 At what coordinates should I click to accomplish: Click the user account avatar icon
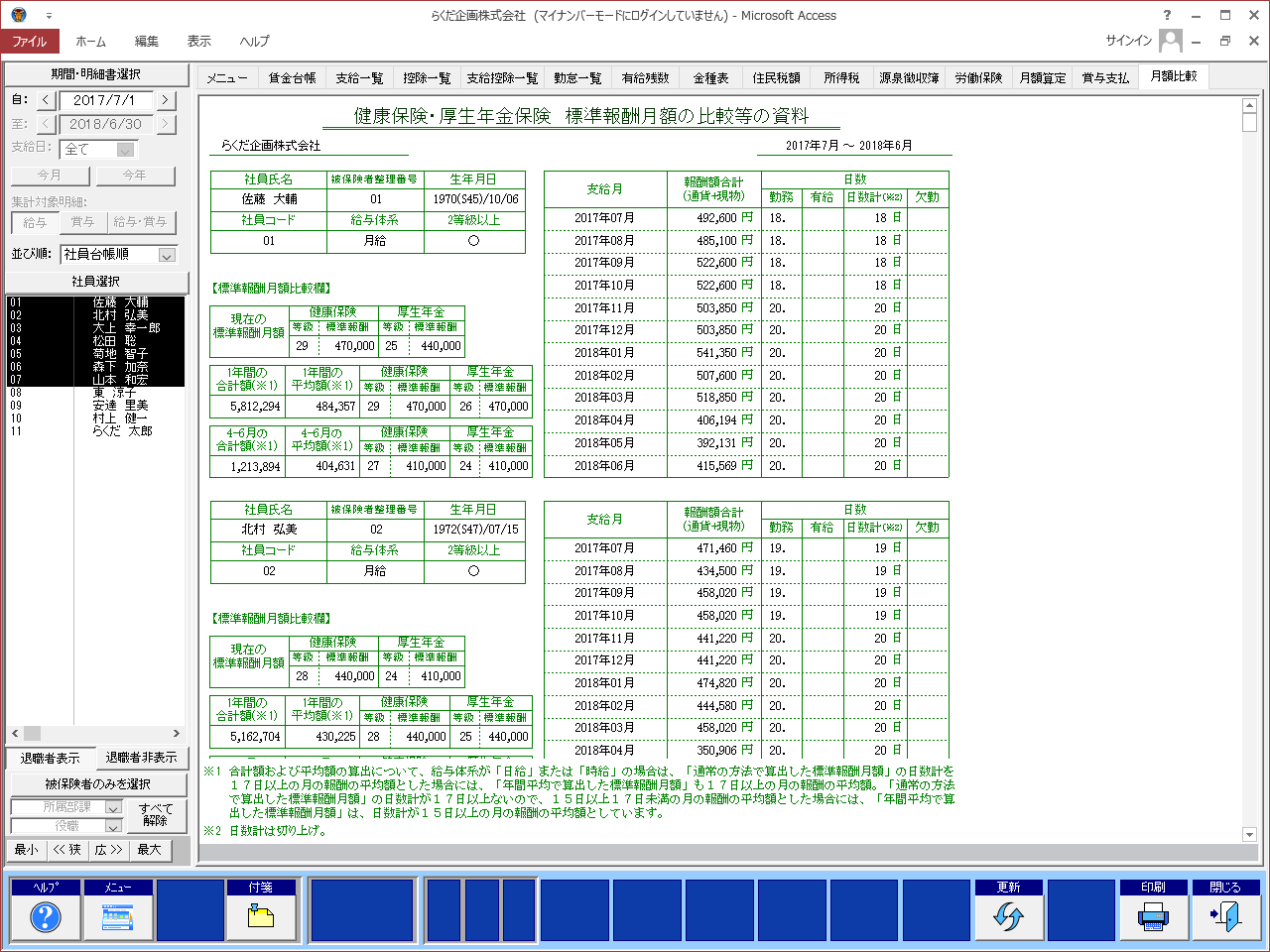pos(1171,41)
